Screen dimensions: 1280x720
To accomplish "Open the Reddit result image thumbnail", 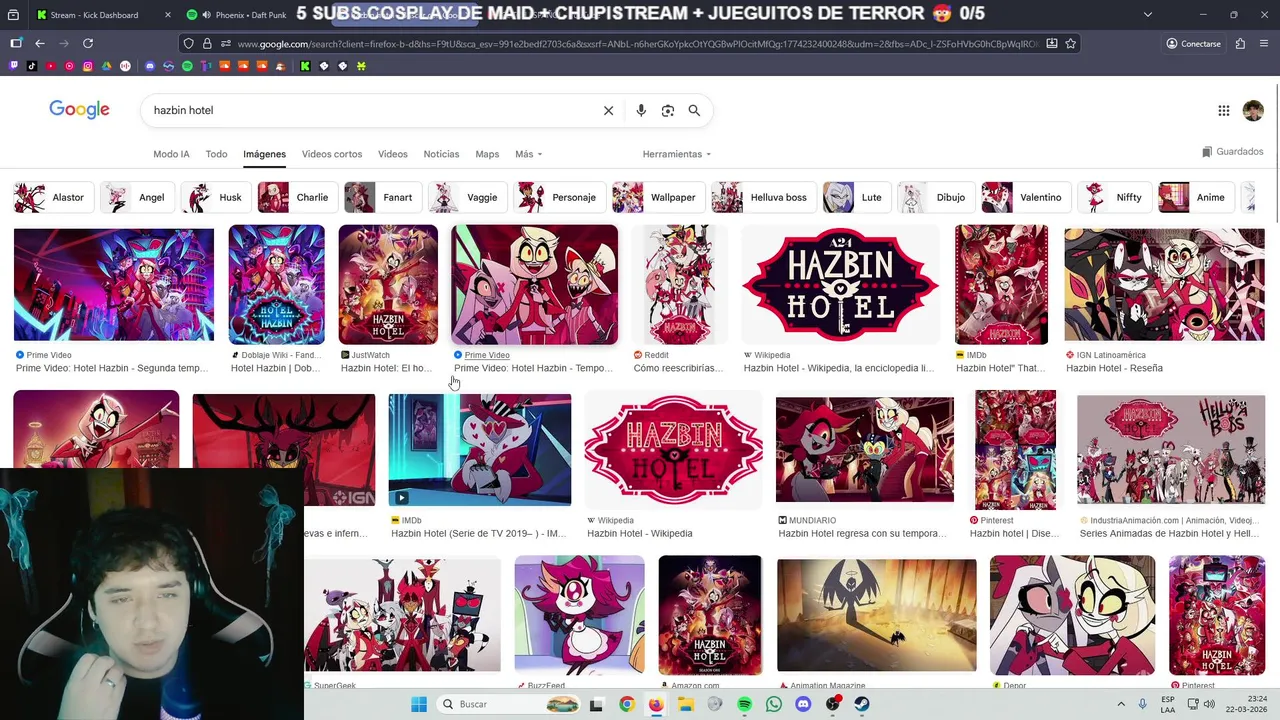I will point(679,284).
